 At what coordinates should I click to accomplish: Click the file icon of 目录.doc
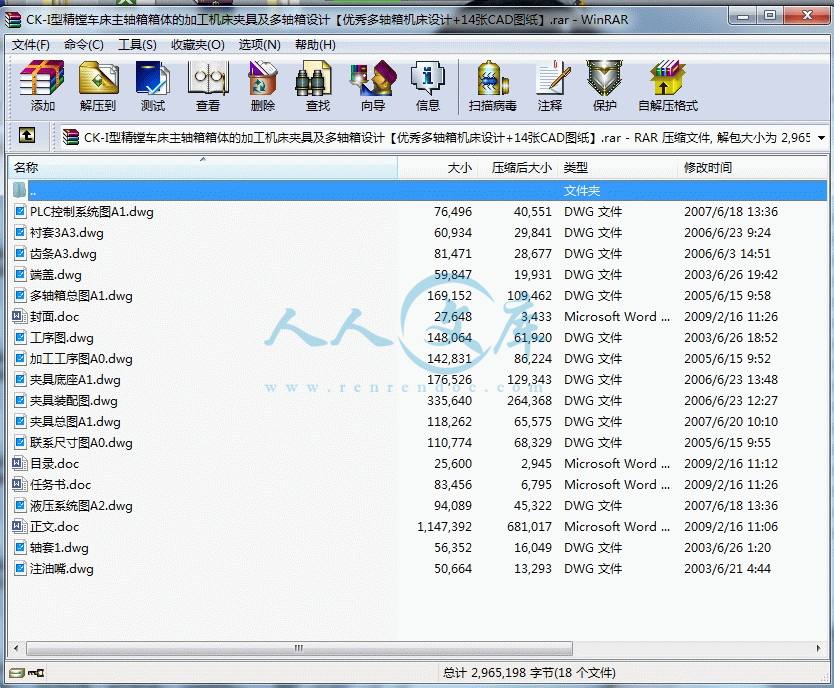pos(20,464)
